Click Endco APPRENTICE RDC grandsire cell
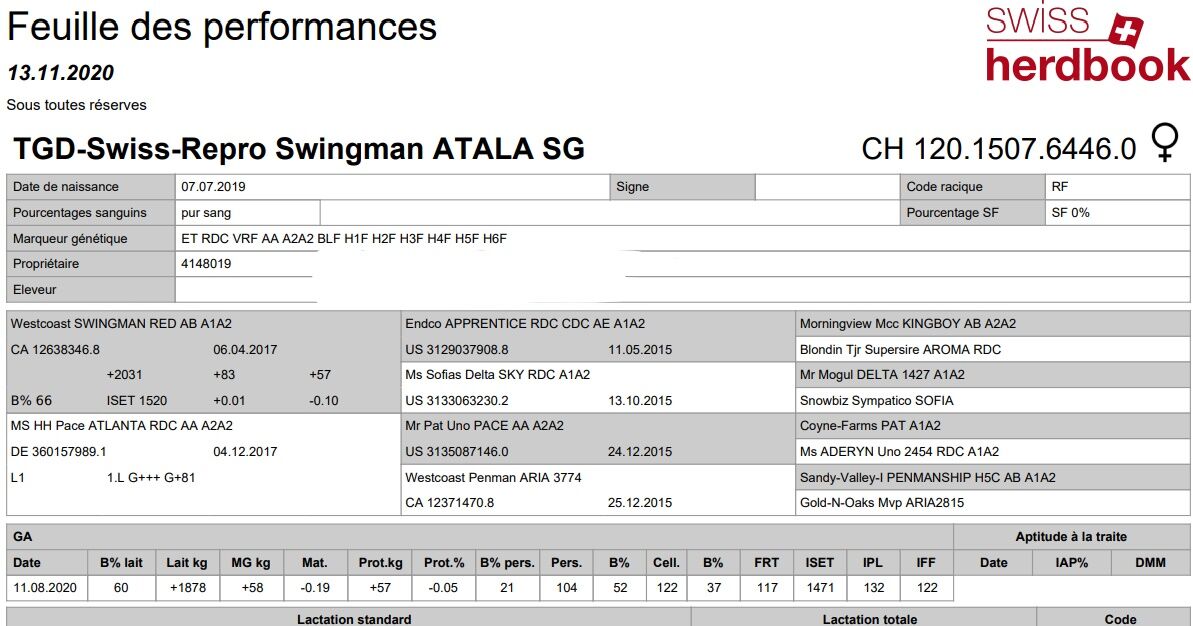 (x=524, y=324)
